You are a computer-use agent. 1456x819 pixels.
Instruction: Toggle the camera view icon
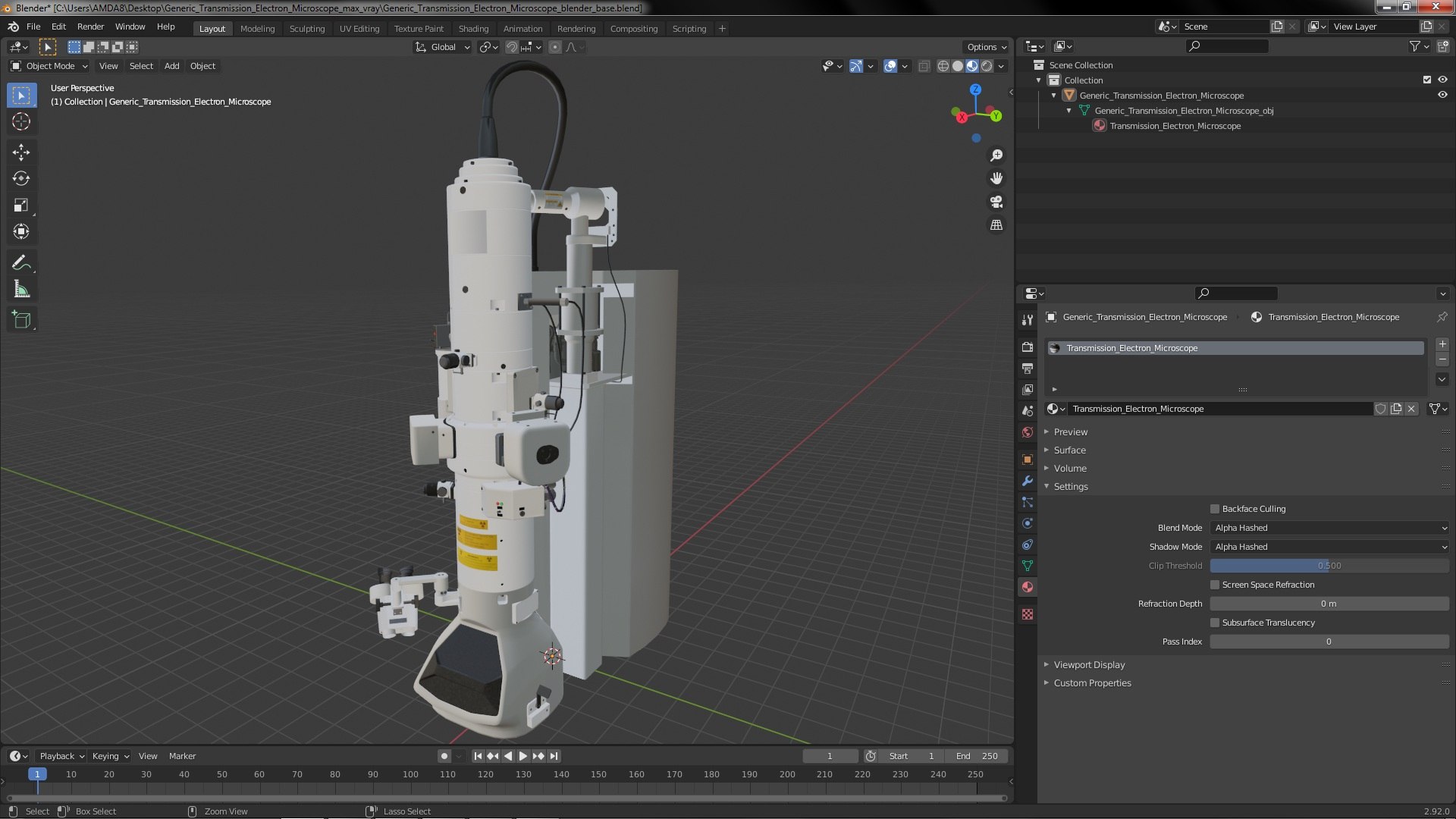pos(996,202)
